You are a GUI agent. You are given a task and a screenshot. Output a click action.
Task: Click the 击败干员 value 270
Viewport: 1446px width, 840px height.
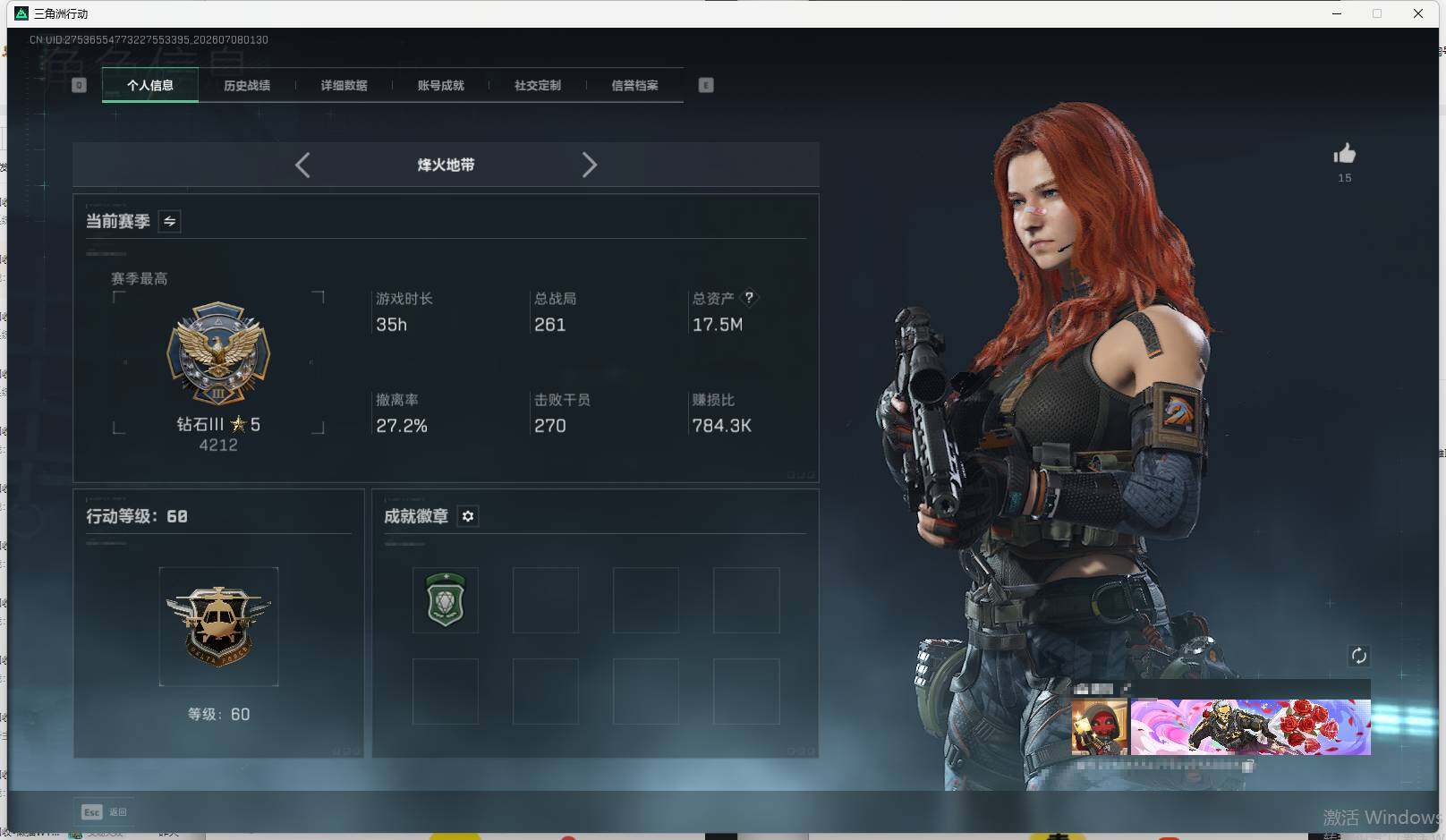tap(549, 426)
